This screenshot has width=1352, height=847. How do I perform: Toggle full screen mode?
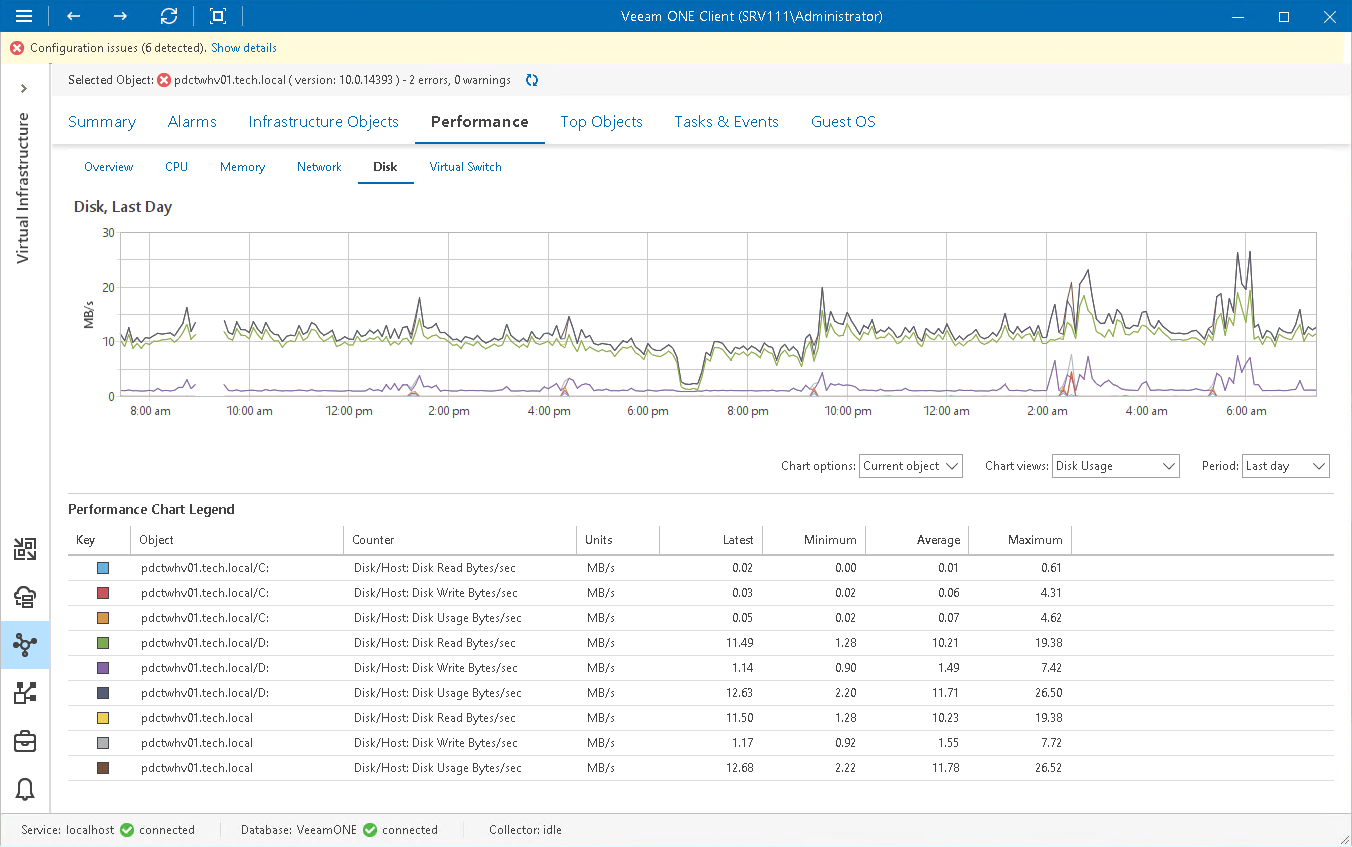(216, 16)
